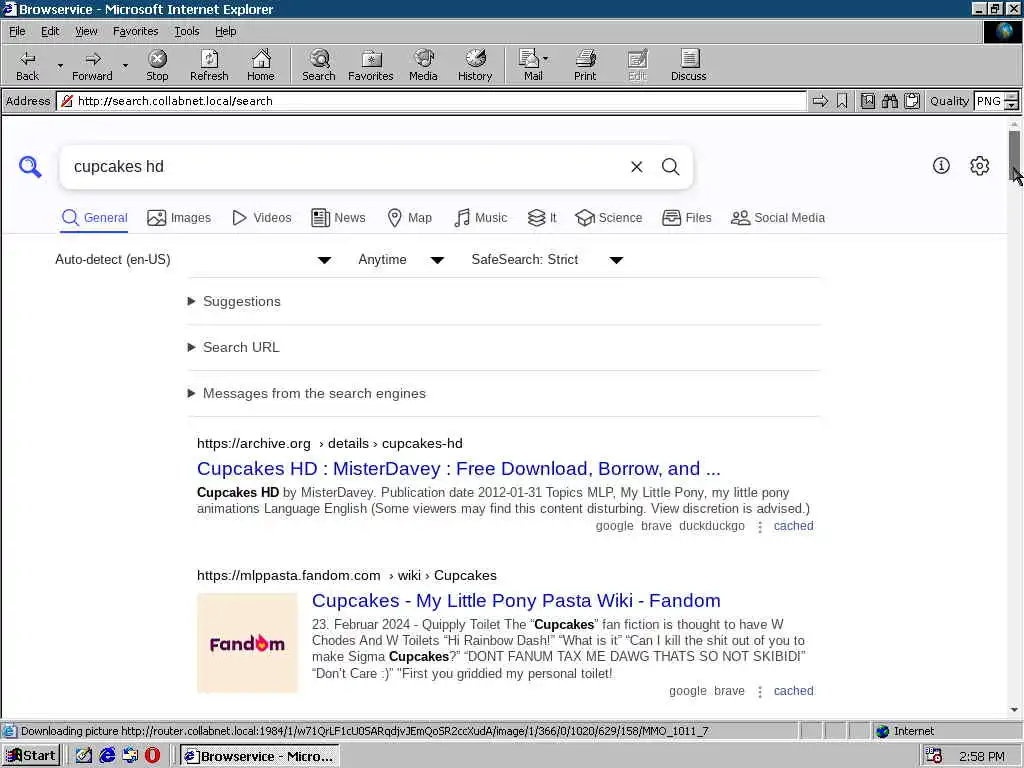
Task: Open Auto-detect (en-US) language dropdown
Action: pyautogui.click(x=193, y=260)
